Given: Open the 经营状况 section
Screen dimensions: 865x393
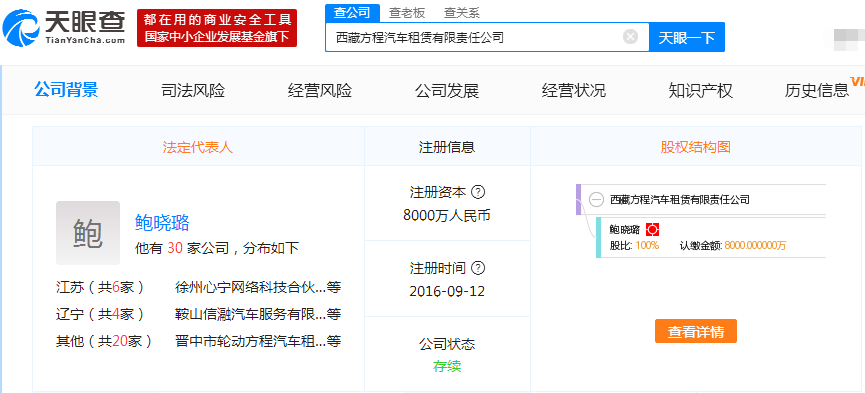Looking at the screenshot, I should 574,91.
